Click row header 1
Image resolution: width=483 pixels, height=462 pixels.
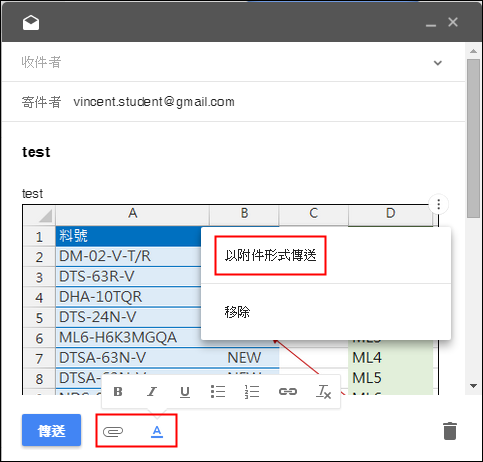pos(39,237)
